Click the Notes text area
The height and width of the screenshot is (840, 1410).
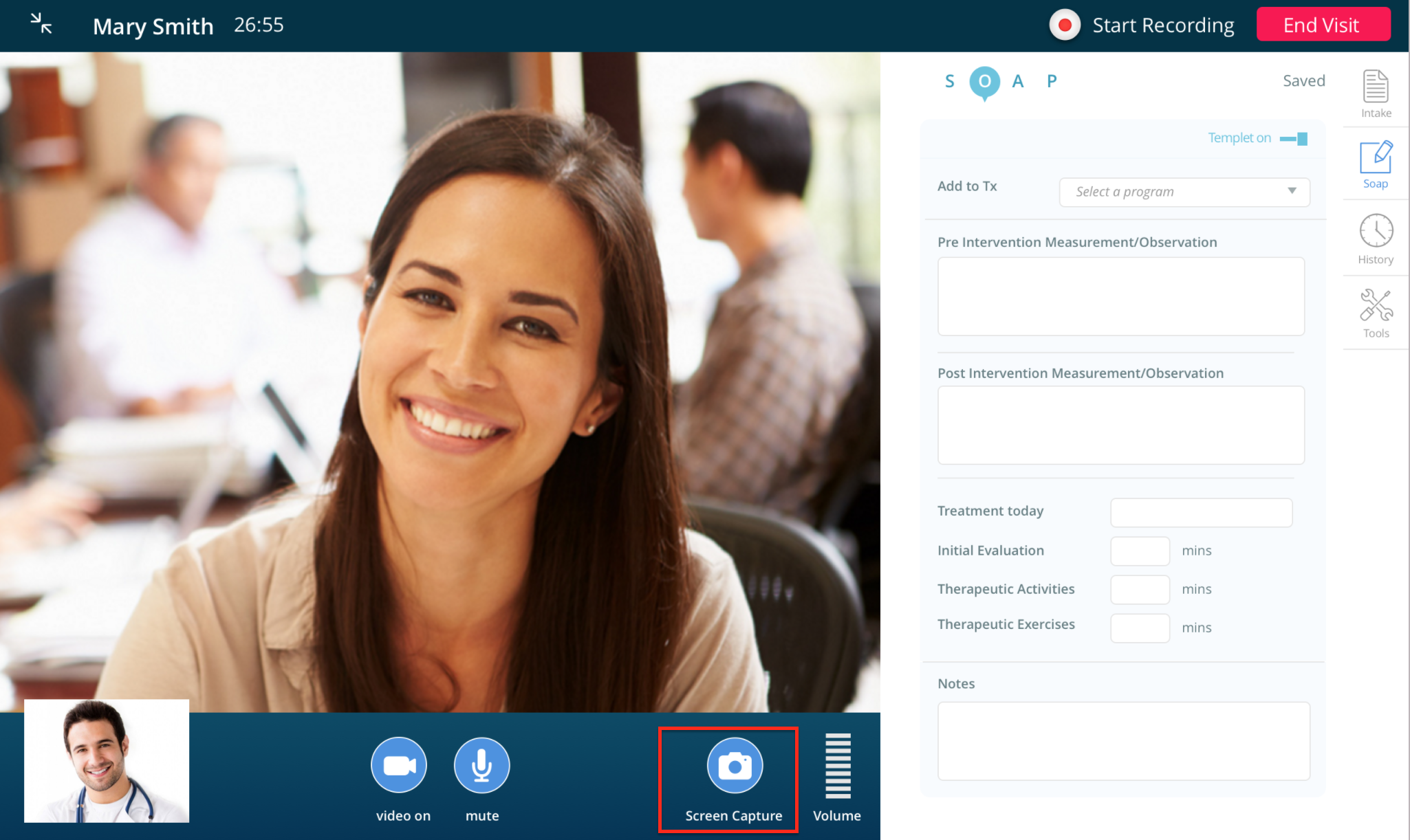pyautogui.click(x=1123, y=740)
